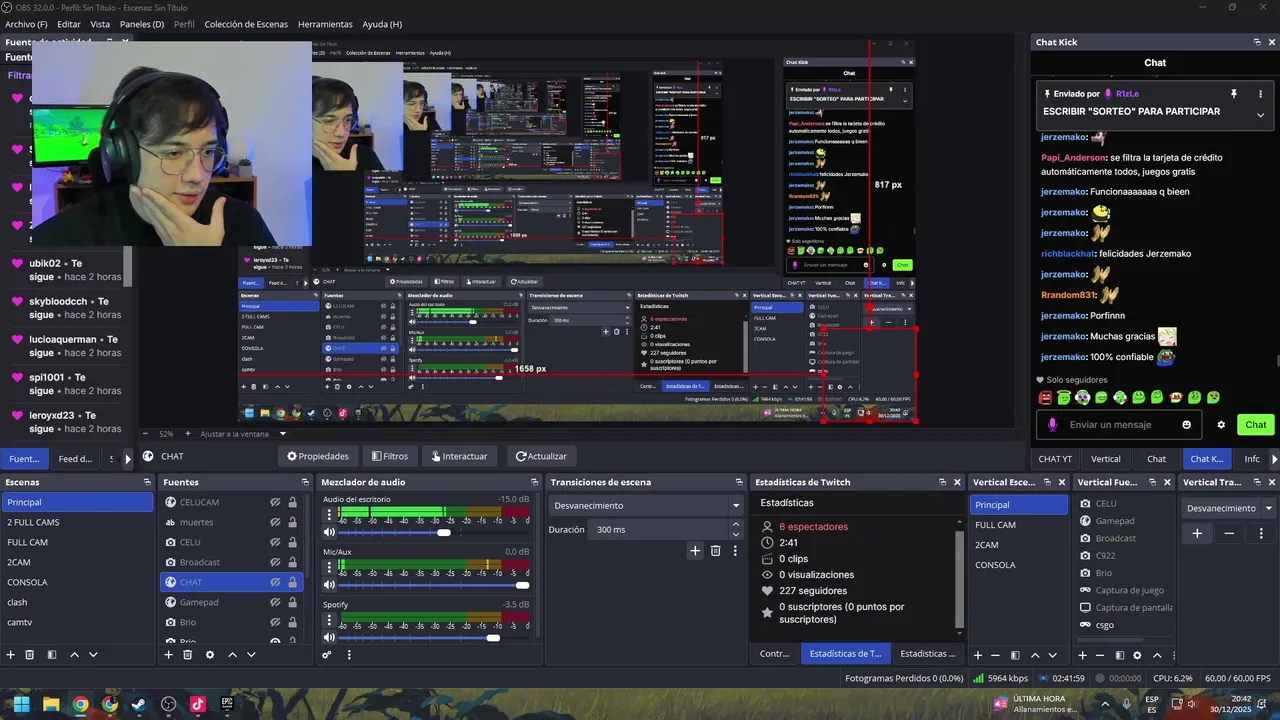Remove vertical scene minus icon
Viewport: 1280px width, 720px height.
(995, 655)
